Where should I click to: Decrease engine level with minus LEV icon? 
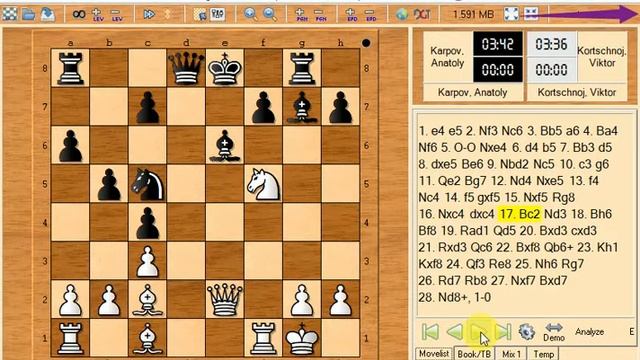117,15
